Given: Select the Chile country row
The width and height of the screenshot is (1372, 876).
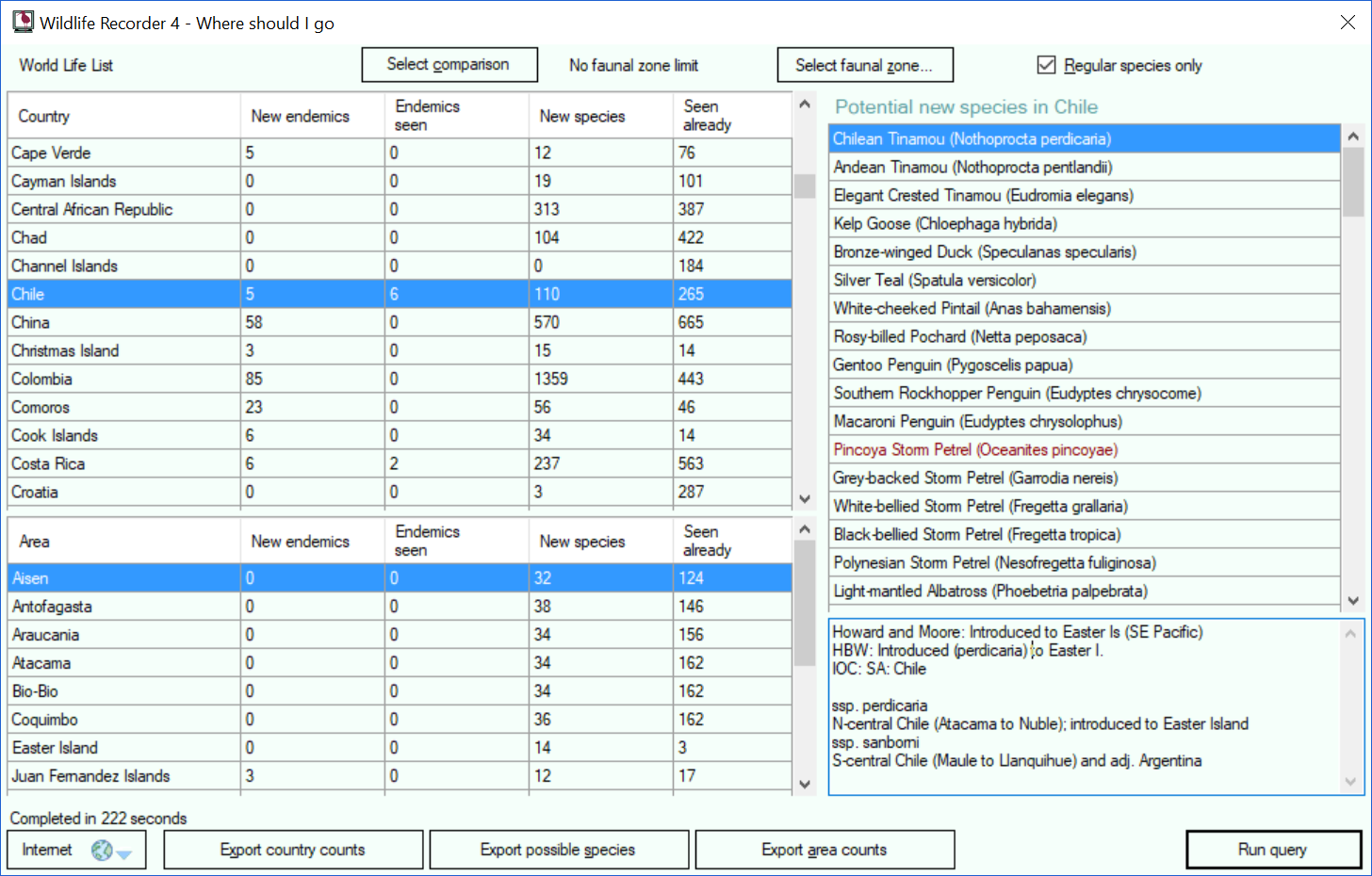Looking at the screenshot, I should coord(400,294).
